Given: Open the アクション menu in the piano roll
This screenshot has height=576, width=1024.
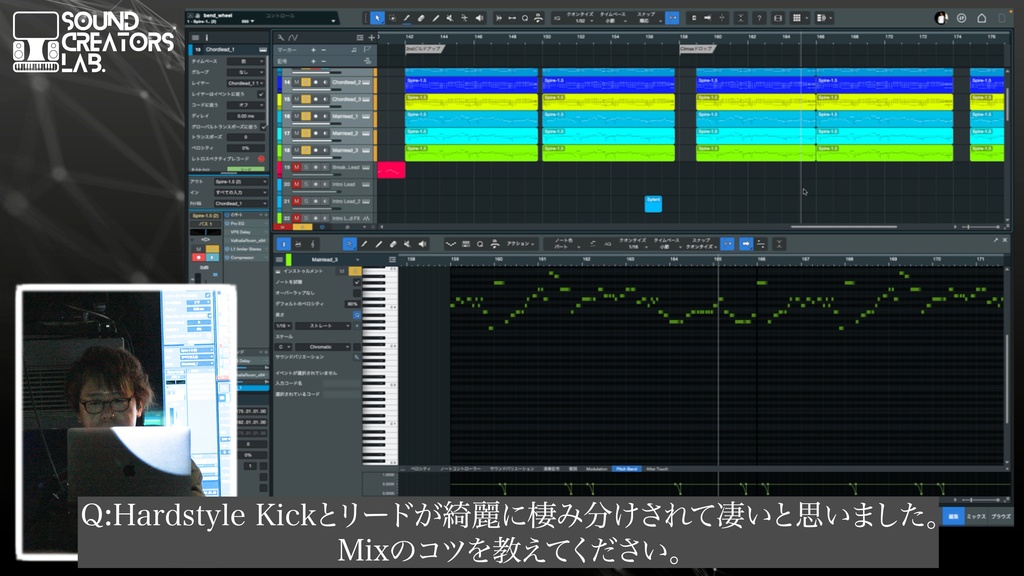Looking at the screenshot, I should pyautogui.click(x=521, y=244).
